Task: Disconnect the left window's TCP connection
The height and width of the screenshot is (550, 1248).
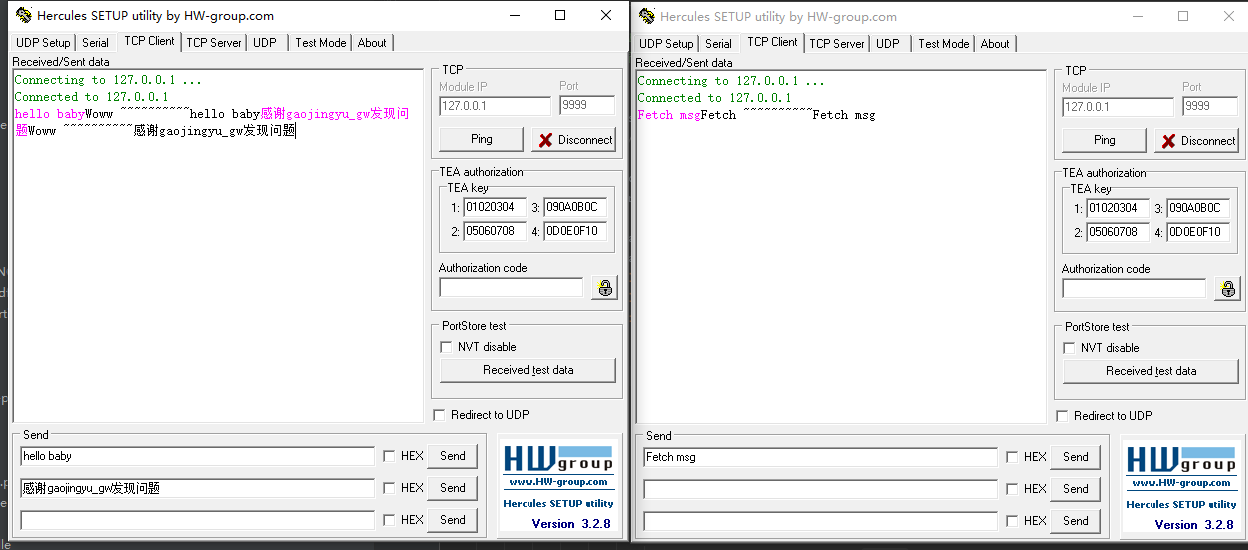Action: click(574, 140)
